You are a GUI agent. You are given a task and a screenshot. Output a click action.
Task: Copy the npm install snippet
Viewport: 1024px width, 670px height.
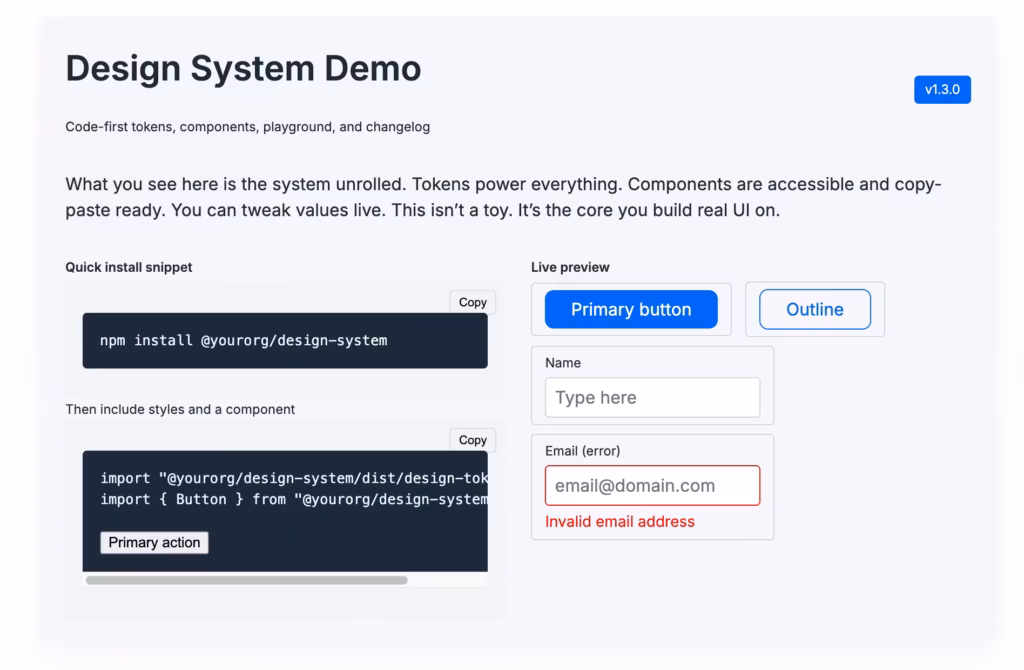tap(471, 302)
